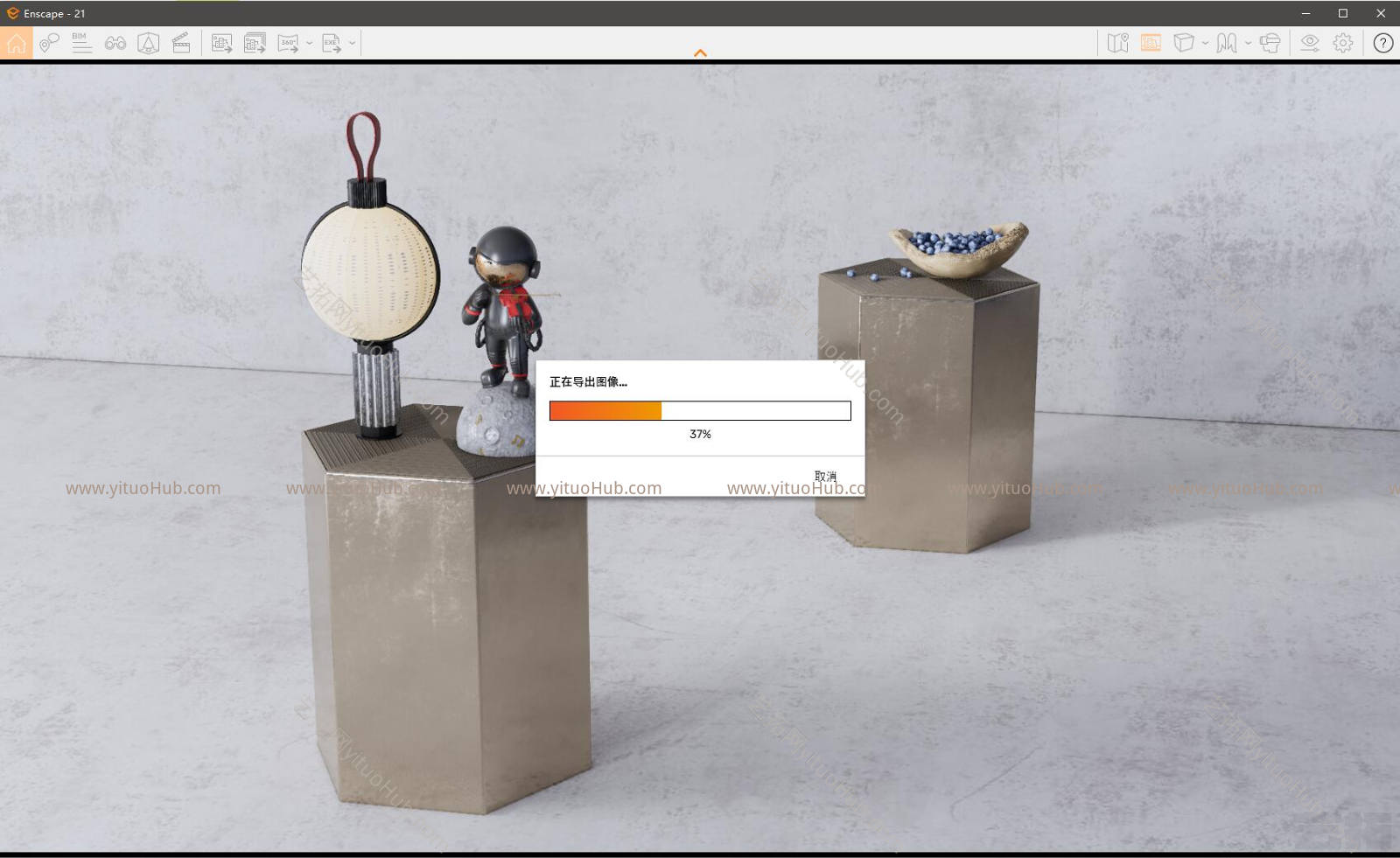Enable the VR Headset icon
The width and height of the screenshot is (1400, 858).
click(1270, 43)
